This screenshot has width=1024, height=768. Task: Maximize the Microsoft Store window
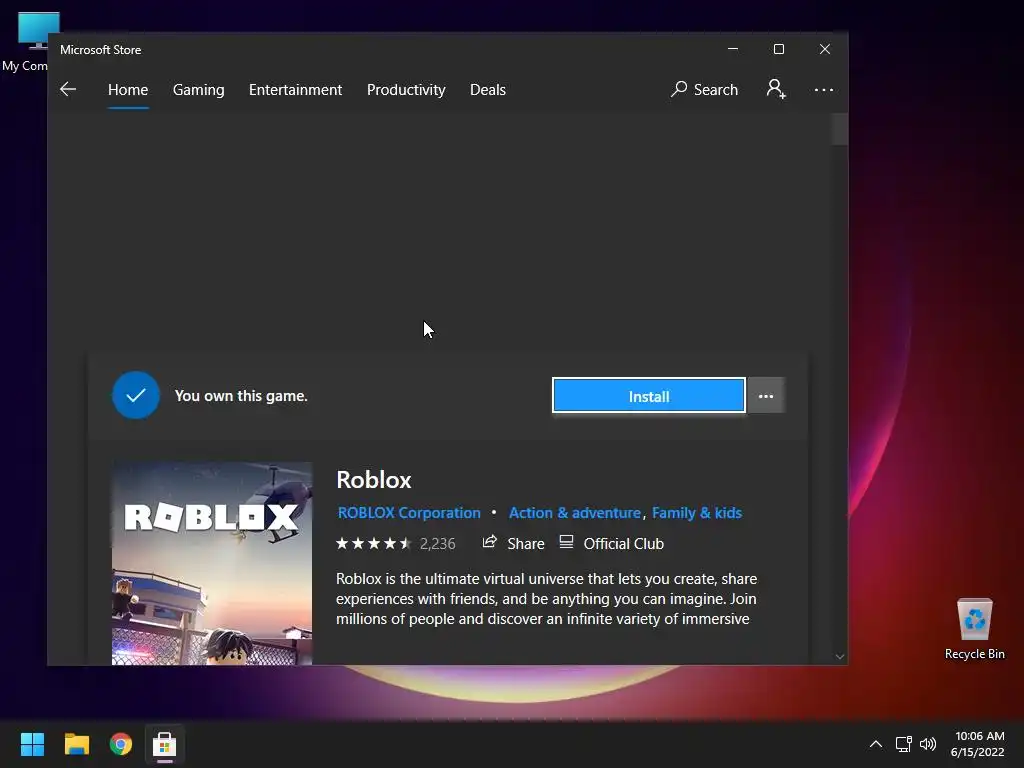[778, 49]
